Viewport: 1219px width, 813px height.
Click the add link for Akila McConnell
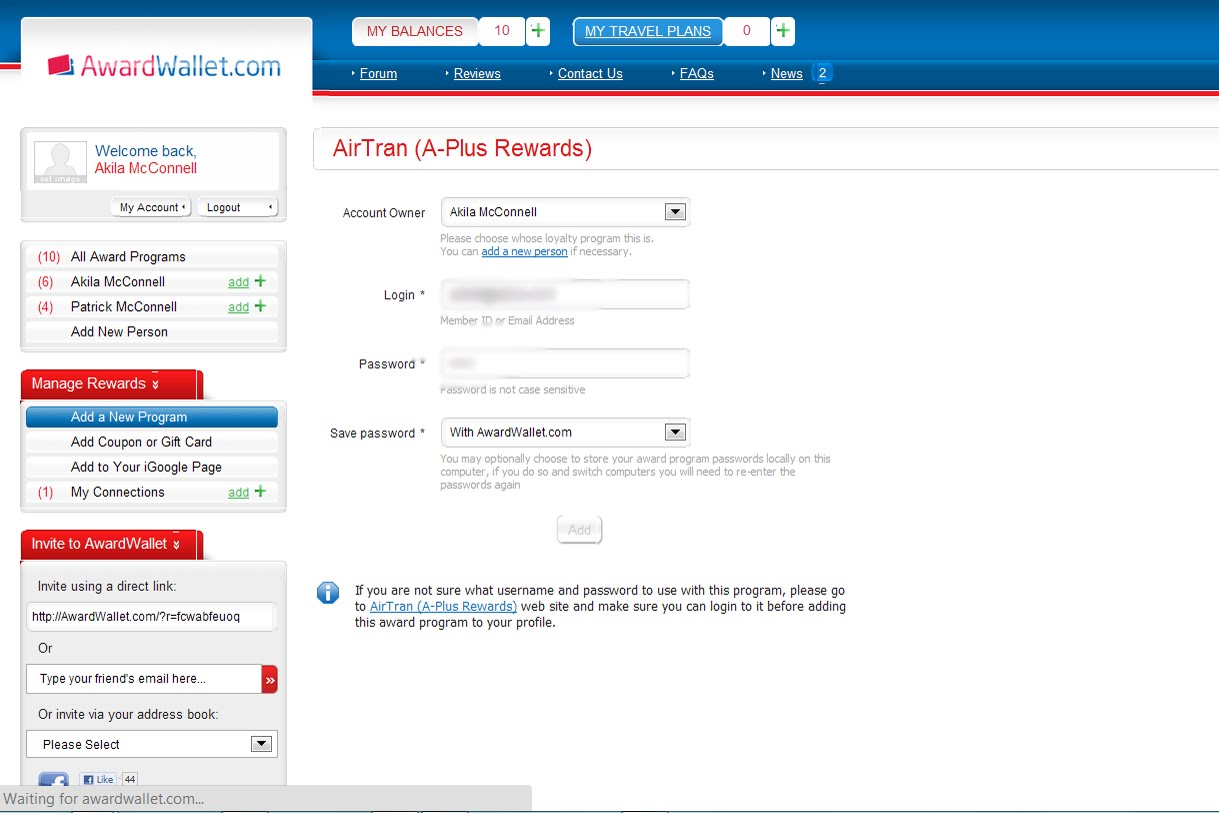238,282
